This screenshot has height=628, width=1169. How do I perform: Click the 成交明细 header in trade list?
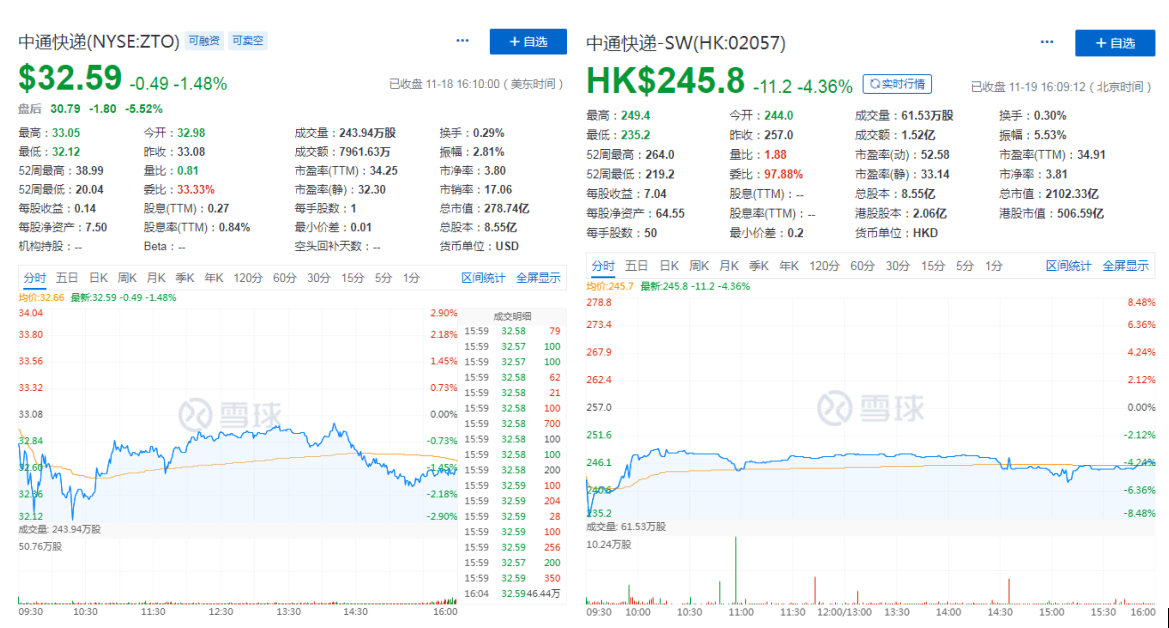pyautogui.click(x=512, y=316)
